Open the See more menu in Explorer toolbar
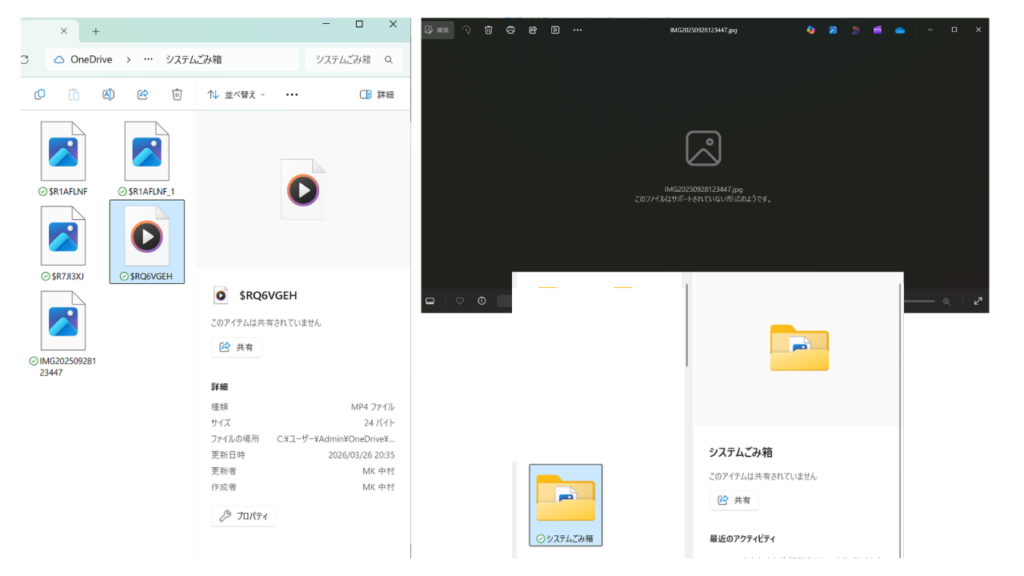This screenshot has width=1024, height=576. coord(292,95)
